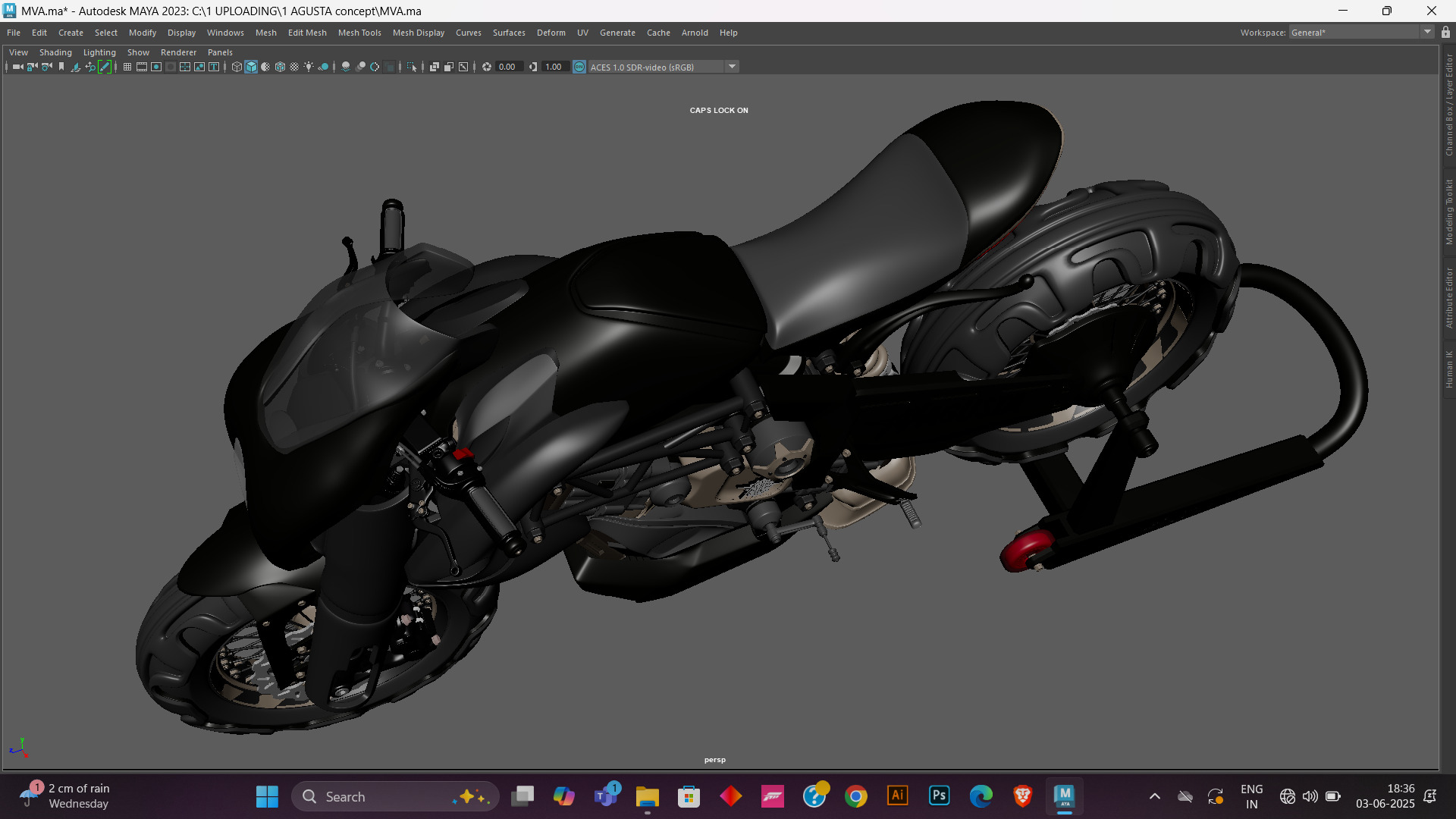
Task: Toggle the Resolution Gate icon
Action: coord(156,67)
